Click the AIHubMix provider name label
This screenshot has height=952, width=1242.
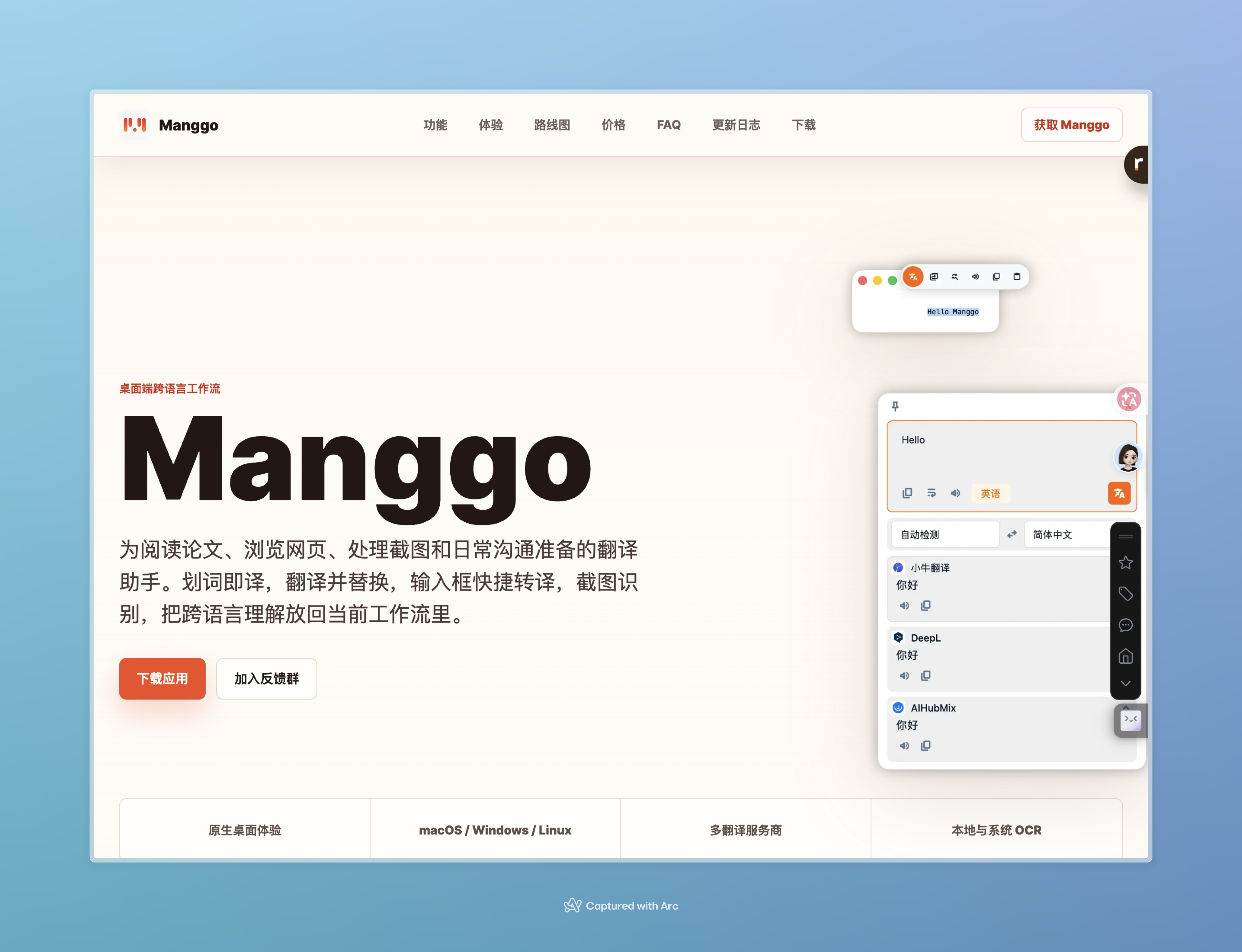pyautogui.click(x=933, y=708)
